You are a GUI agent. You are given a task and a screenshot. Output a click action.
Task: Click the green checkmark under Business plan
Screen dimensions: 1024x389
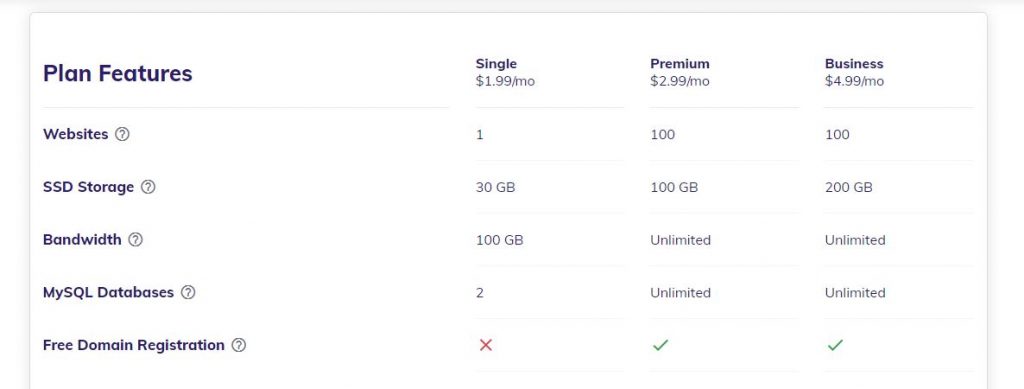835,345
